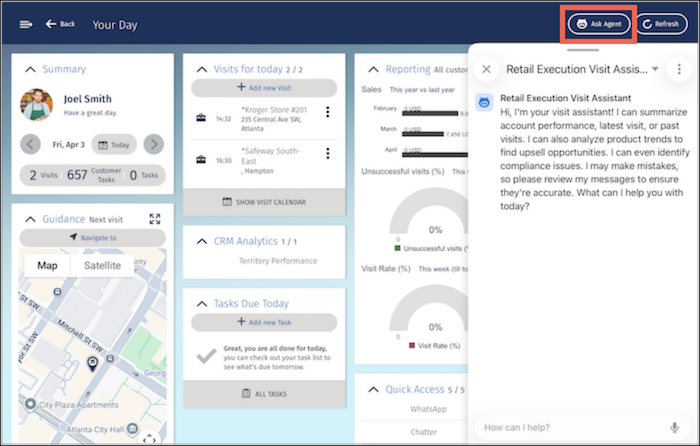Viewport: 700px width, 446px height.
Task: Collapse the Tasks Due Today card
Action: click(202, 304)
